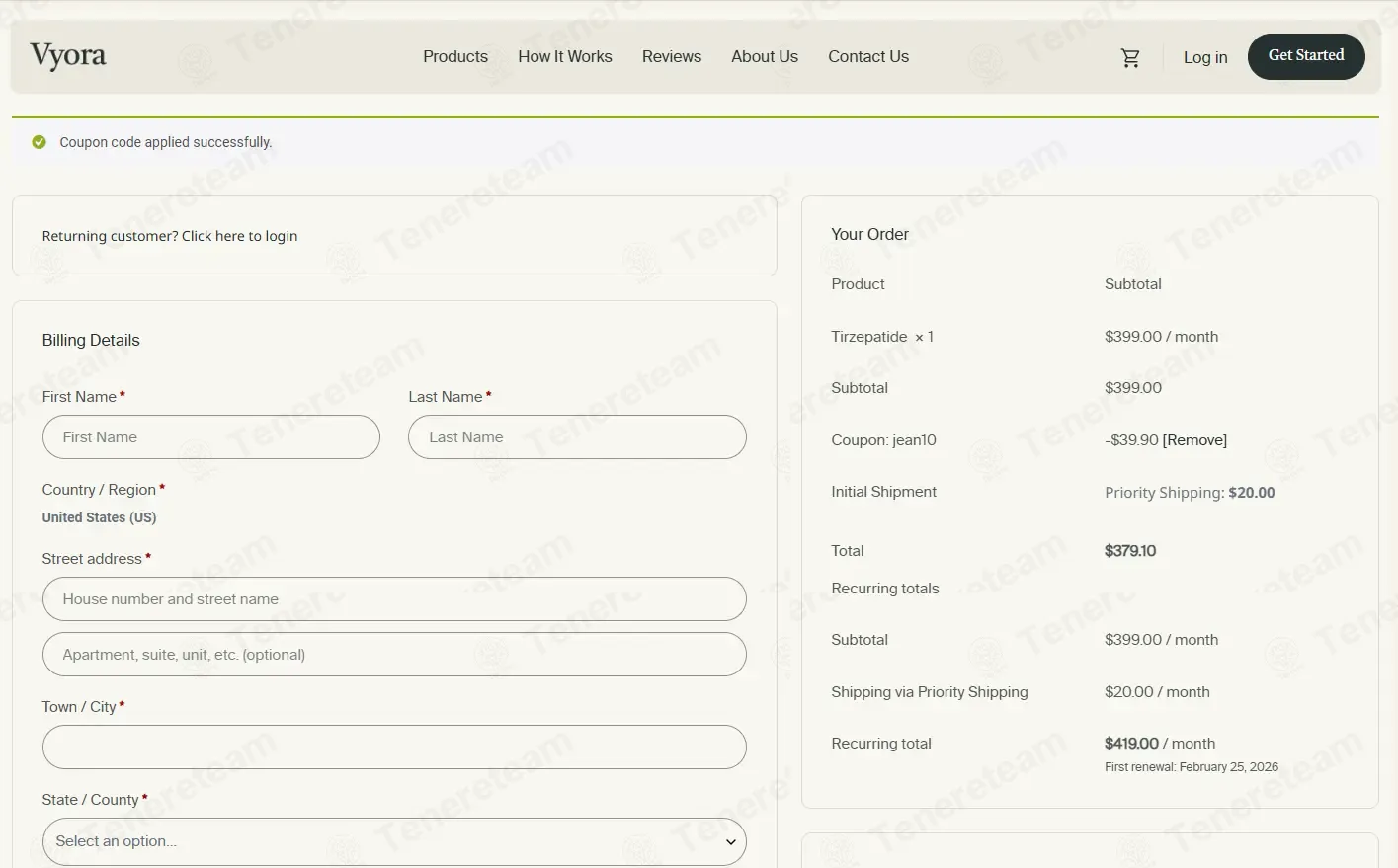
Task: Click the Coupon: jean10 label
Action: click(x=883, y=440)
